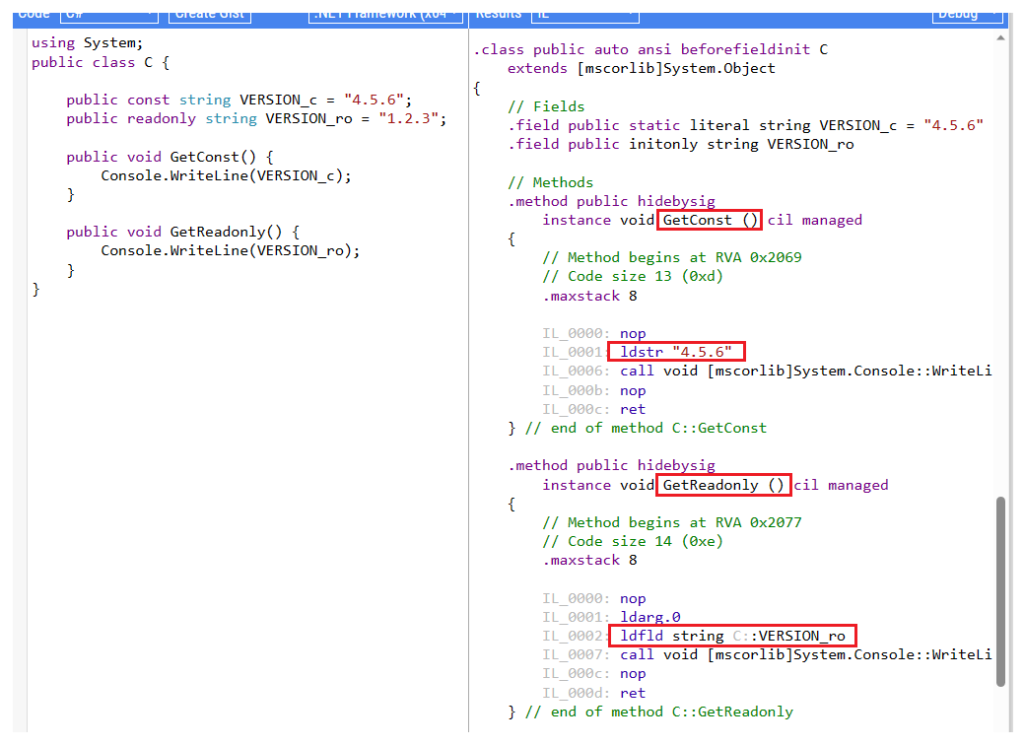Viewport: 1024px width, 746px height.
Task: Click the .maxstack 8 directive in GetConst
Action: [x=591, y=295]
